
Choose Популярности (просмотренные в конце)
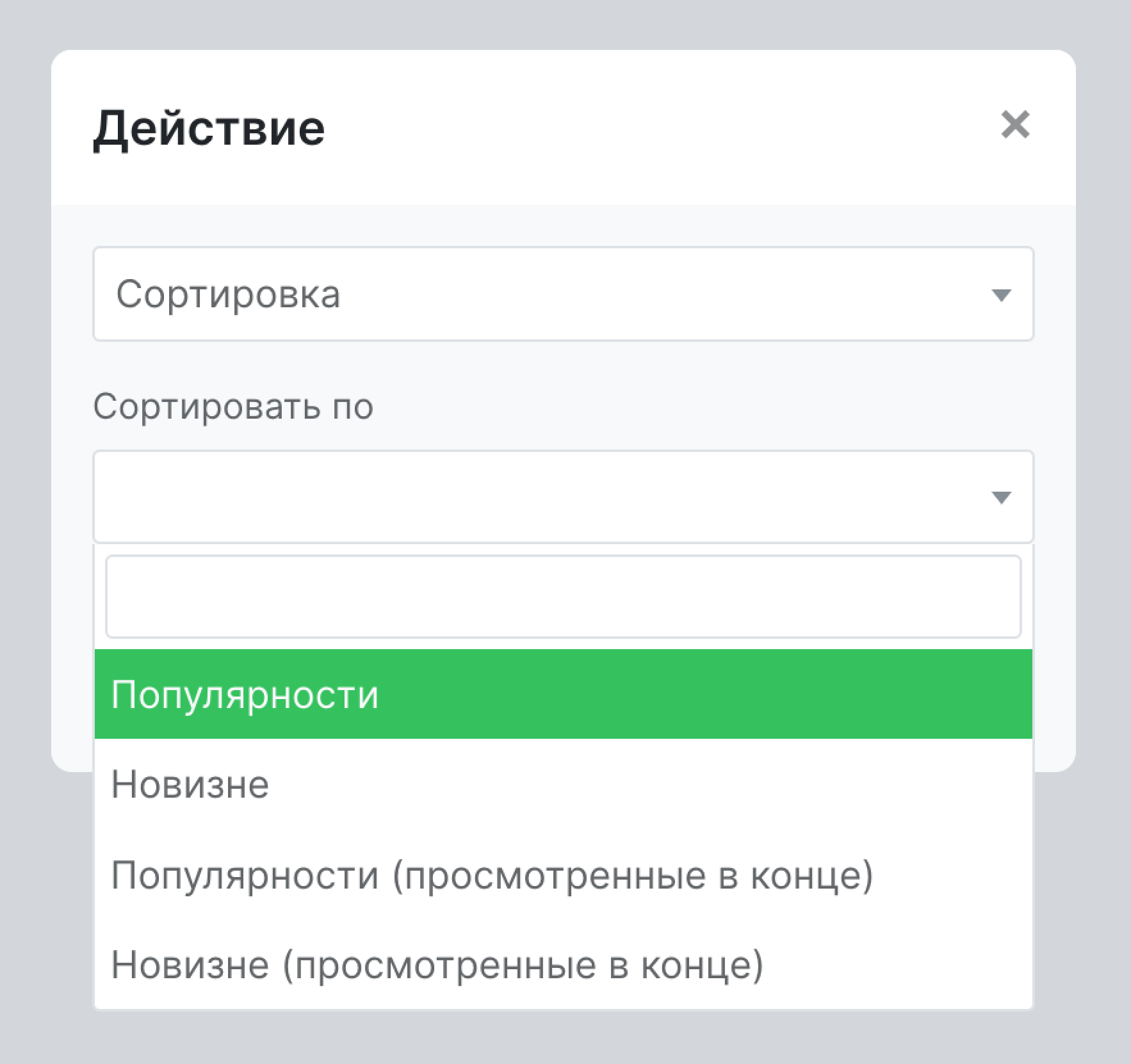click(x=493, y=875)
